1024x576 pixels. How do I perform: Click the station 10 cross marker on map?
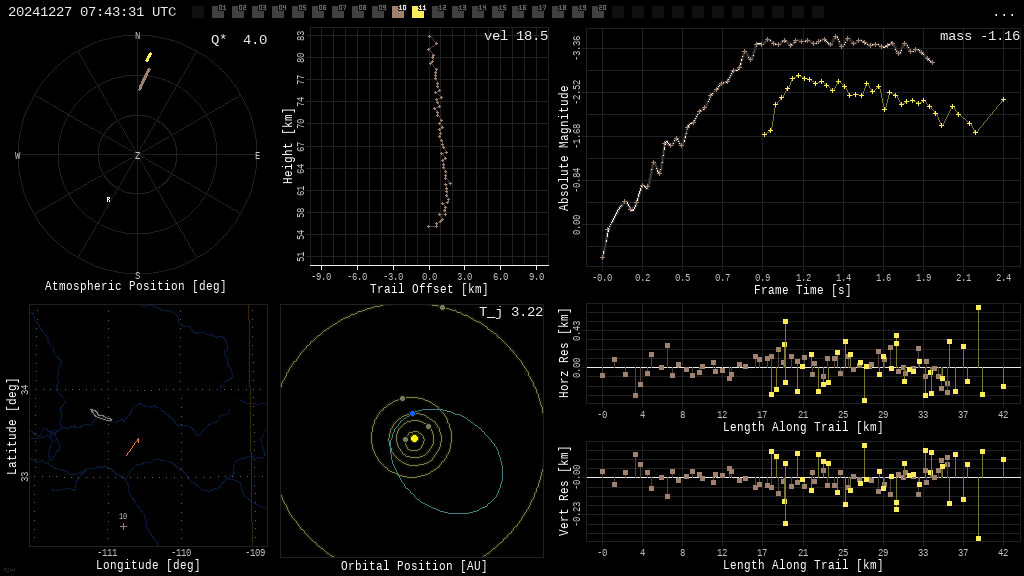click(123, 526)
